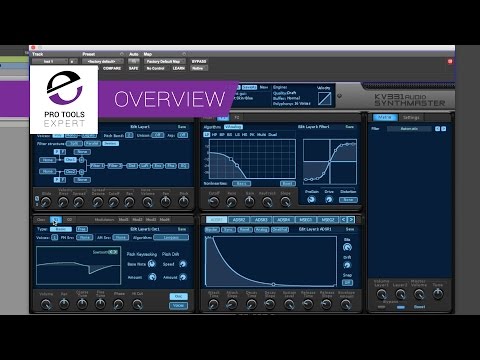480x360 pixels.
Task: Click the filter frequency response graph
Action: [x=252, y=159]
